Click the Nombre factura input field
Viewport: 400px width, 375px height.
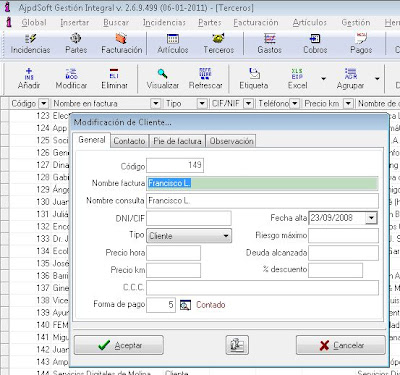(262, 183)
